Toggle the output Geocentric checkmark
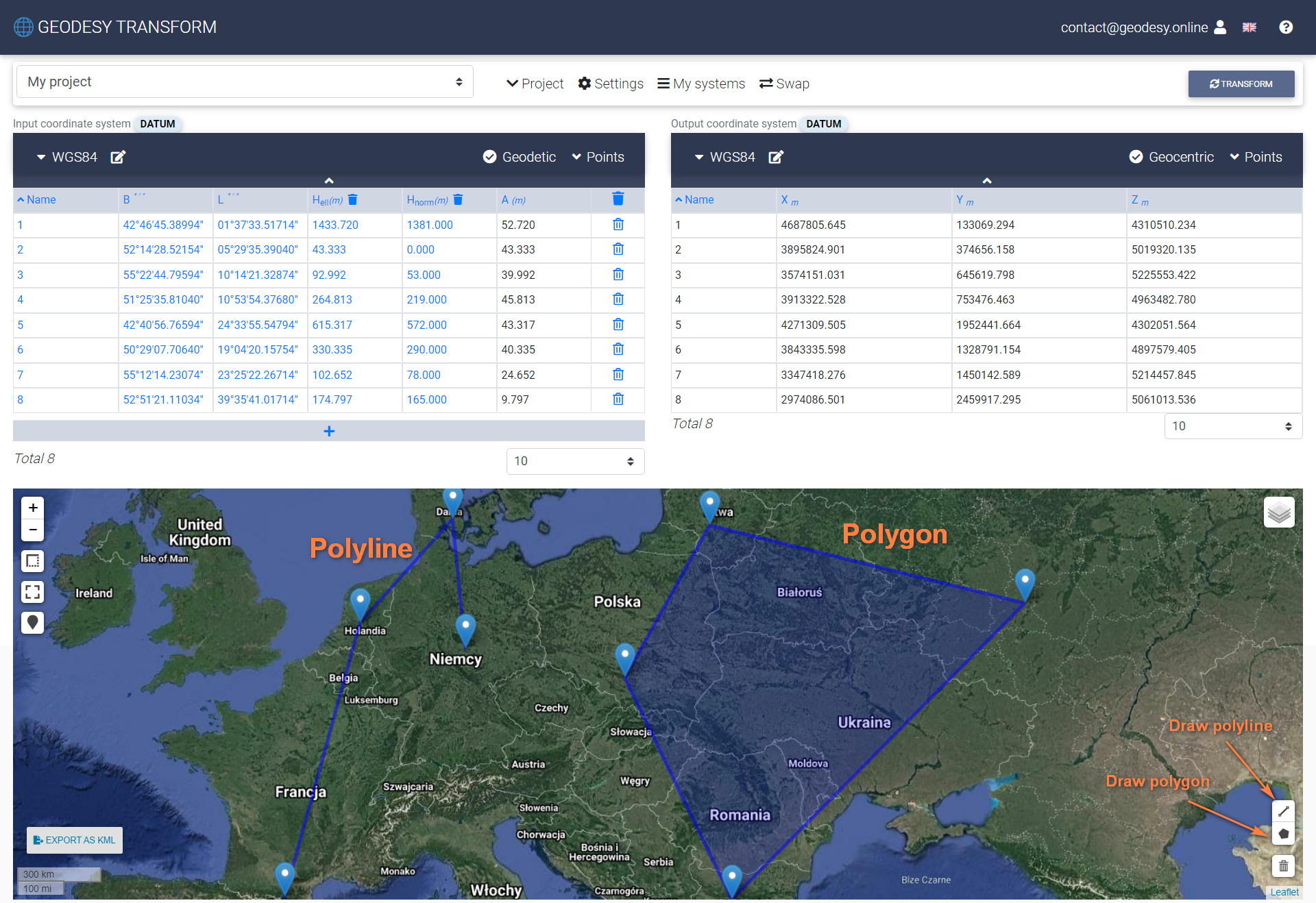The height and width of the screenshot is (903, 1316). point(1136,157)
